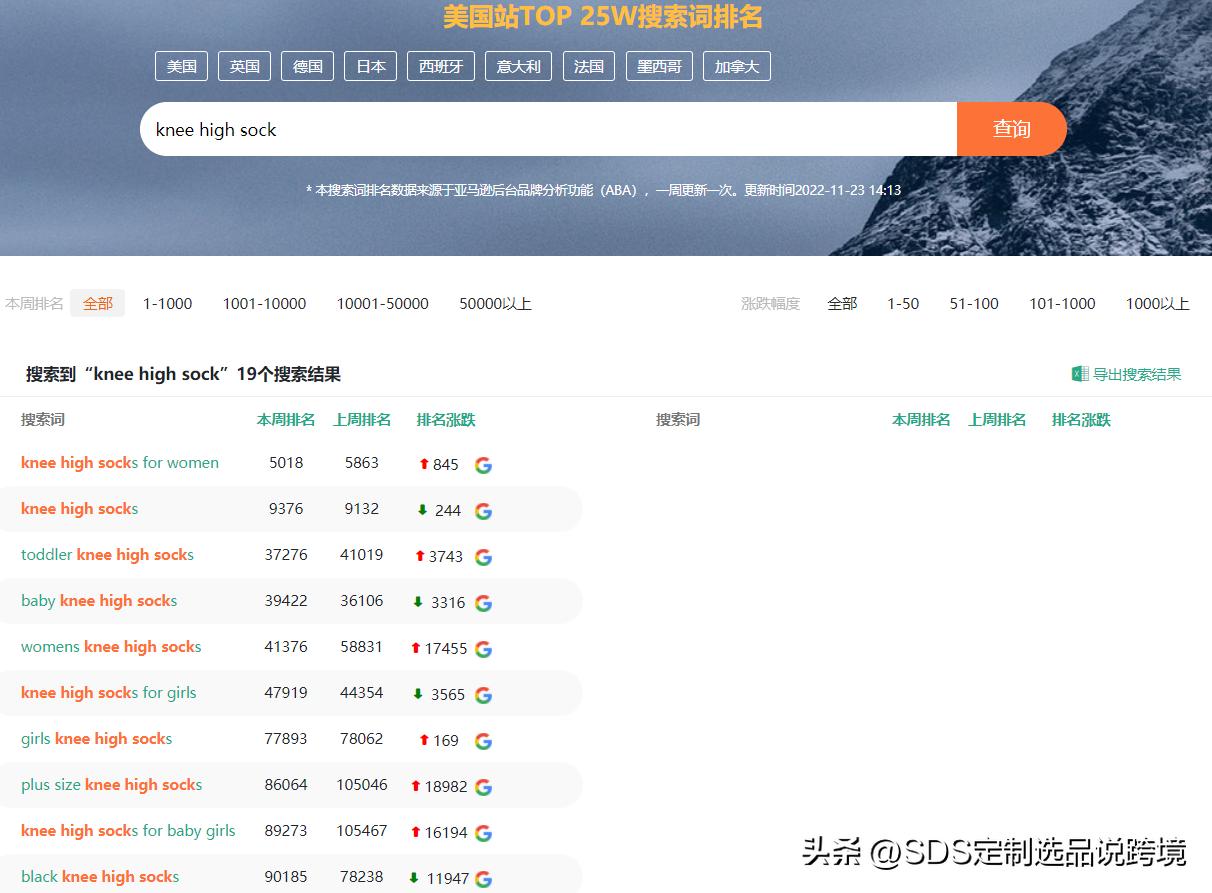This screenshot has width=1212, height=893.
Task: Click the Google icon for "baby knee high socks"
Action: pos(483,603)
